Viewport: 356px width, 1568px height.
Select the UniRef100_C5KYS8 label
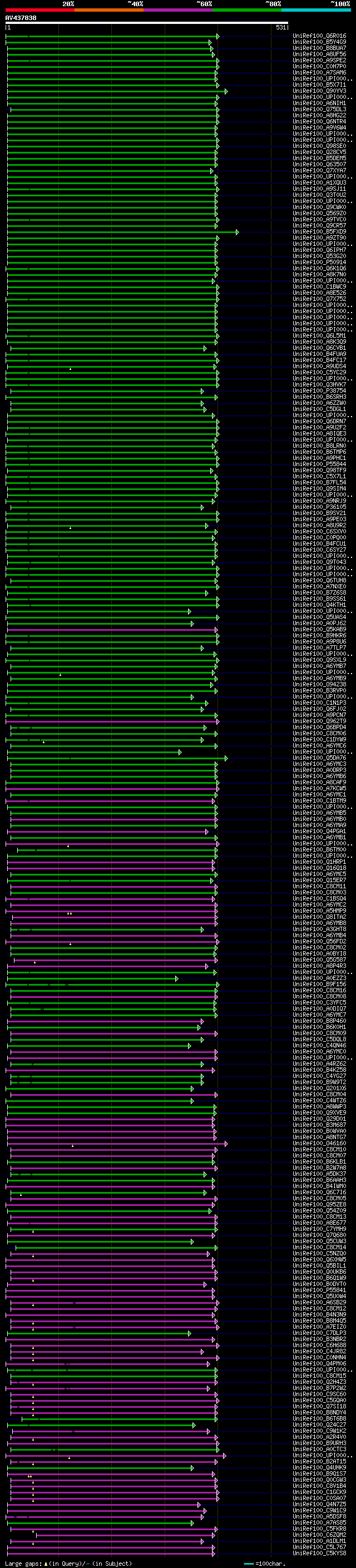click(x=319, y=1554)
